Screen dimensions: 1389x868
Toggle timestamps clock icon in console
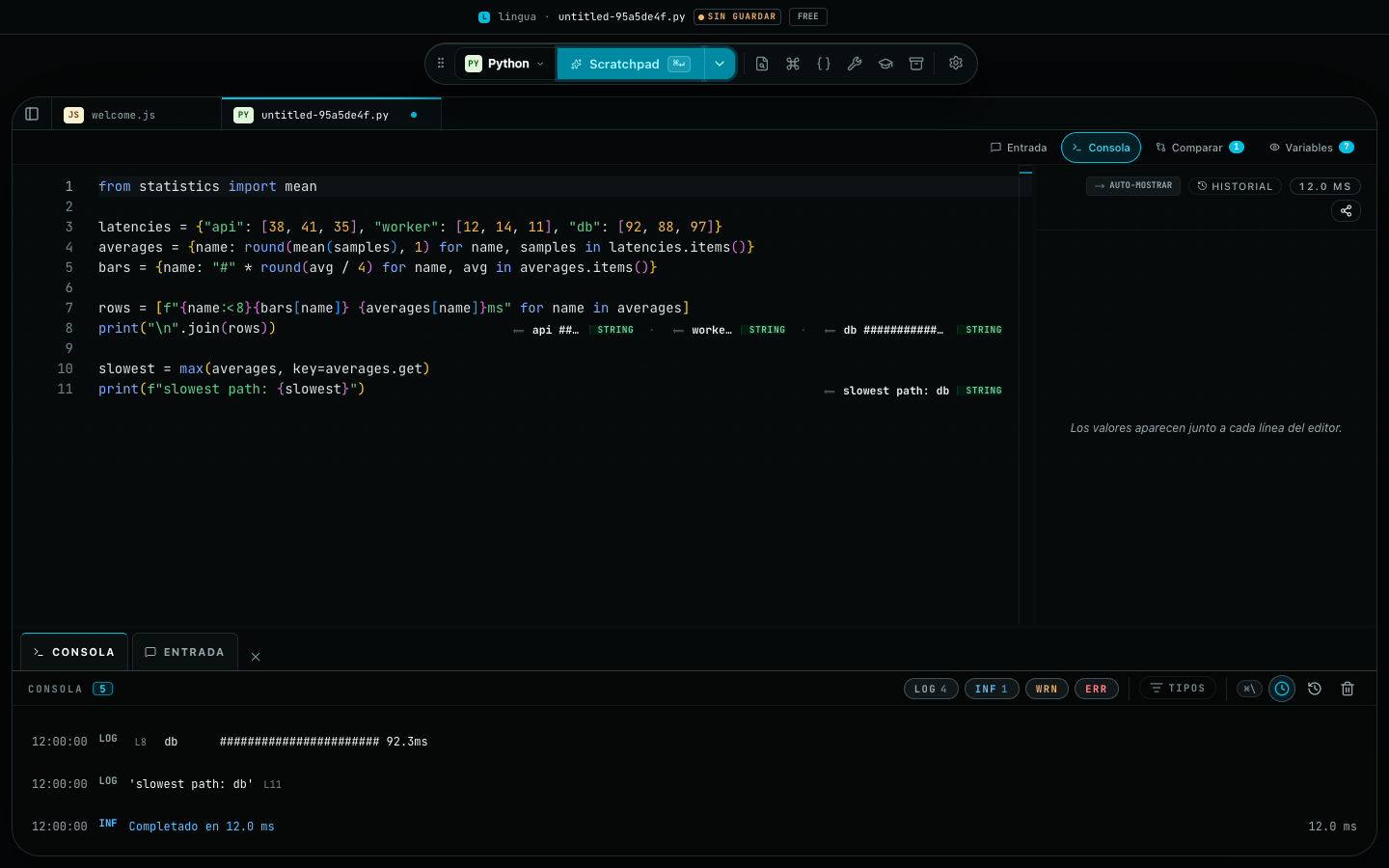click(x=1282, y=689)
